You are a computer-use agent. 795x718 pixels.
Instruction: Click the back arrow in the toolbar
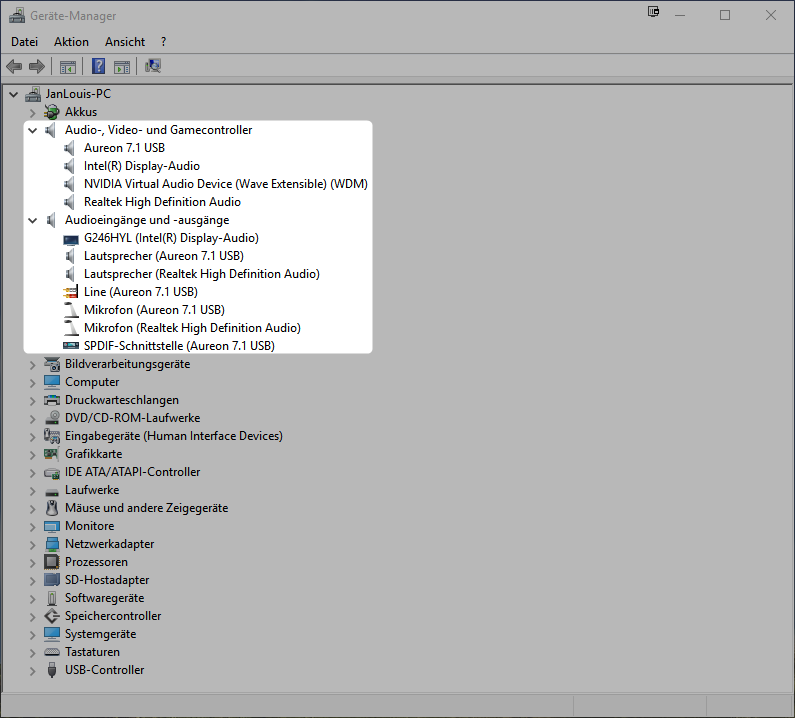click(14, 66)
